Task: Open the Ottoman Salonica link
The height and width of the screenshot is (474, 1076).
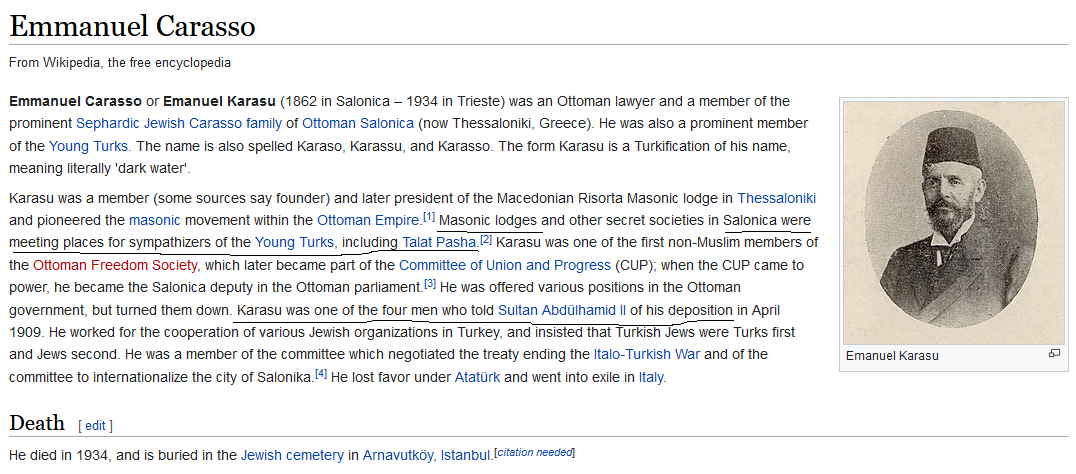Action: coord(358,124)
